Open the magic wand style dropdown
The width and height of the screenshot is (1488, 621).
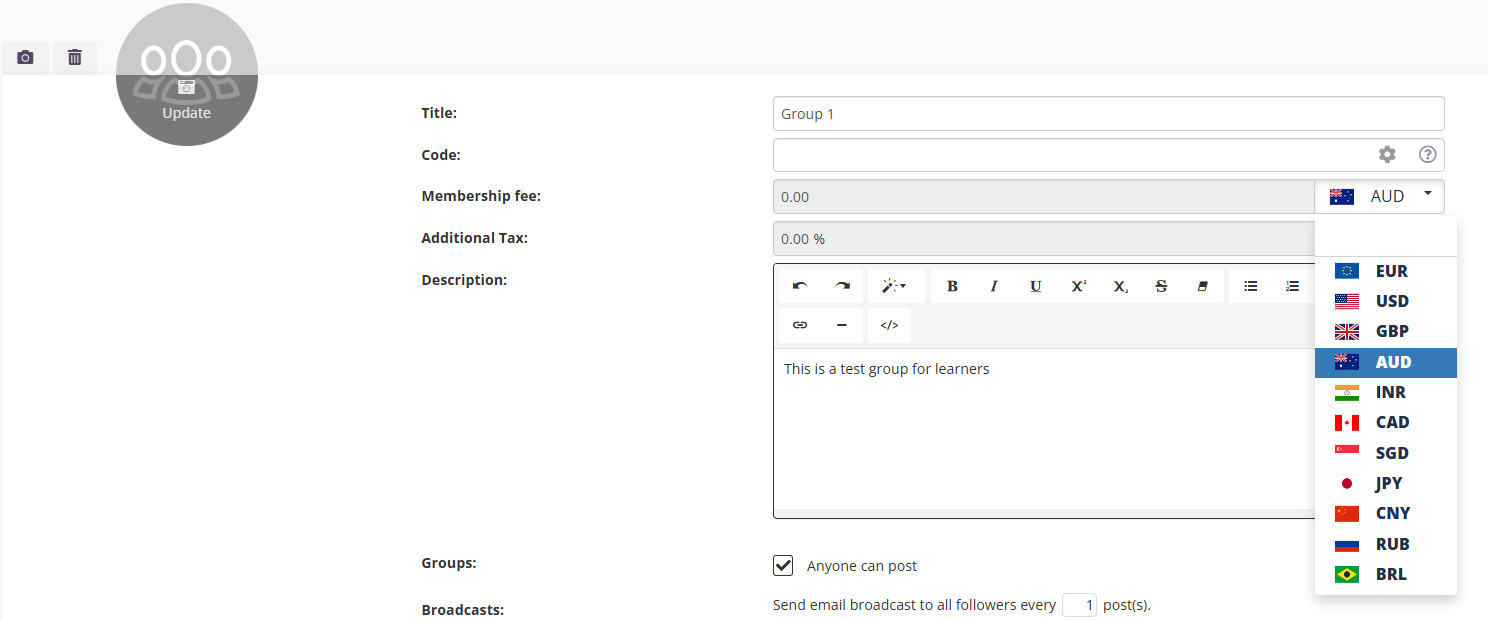coord(893,286)
